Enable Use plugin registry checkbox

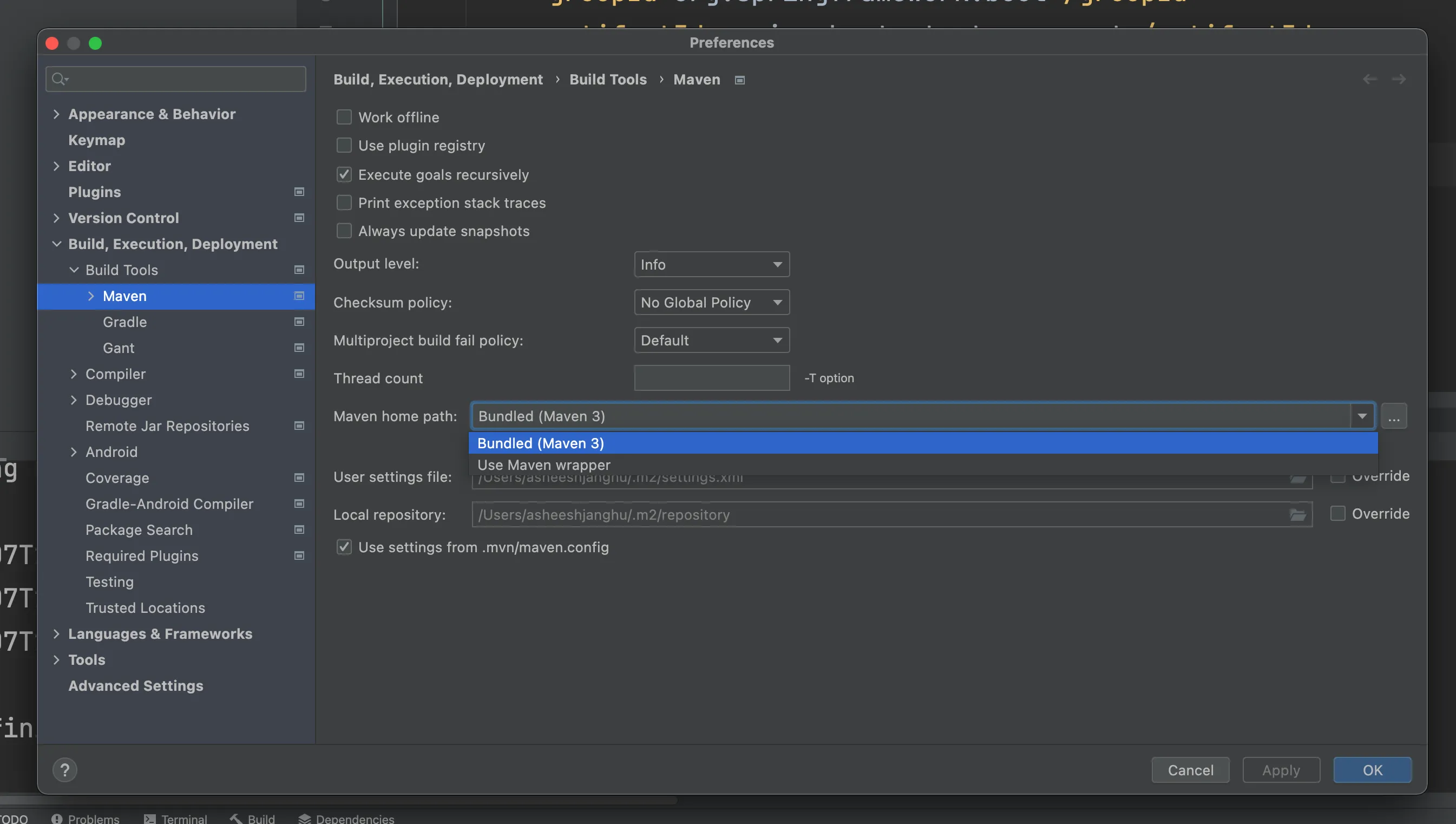coord(344,146)
